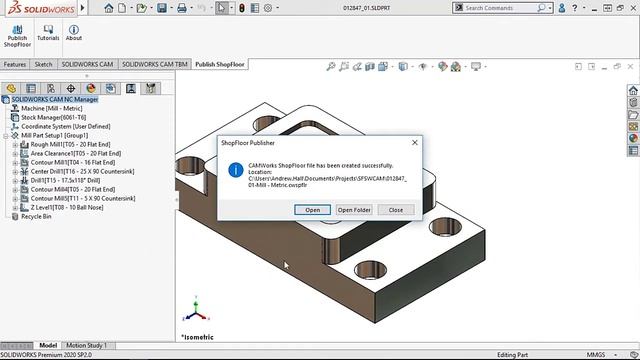Expand the Mill Part Setup1 node
This screenshot has height=360, width=640.
(x=6, y=136)
